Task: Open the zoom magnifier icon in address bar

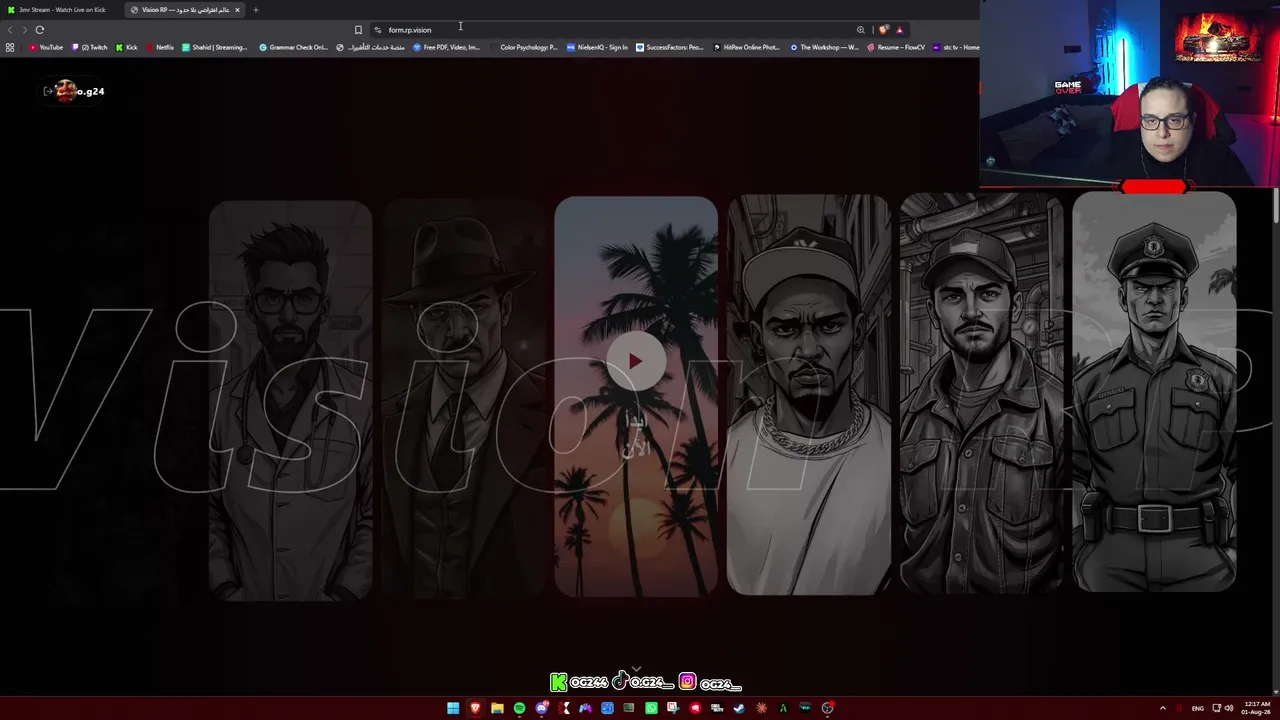Action: click(x=860, y=30)
